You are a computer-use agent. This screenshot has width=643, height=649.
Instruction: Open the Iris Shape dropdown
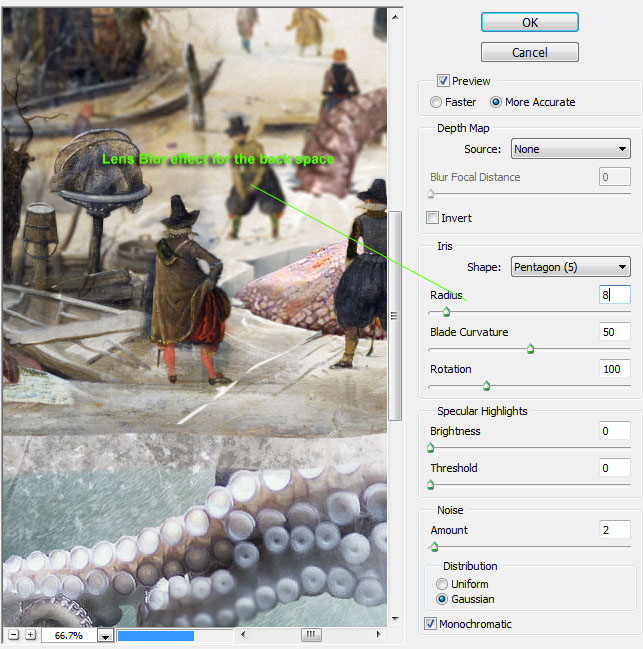(571, 267)
